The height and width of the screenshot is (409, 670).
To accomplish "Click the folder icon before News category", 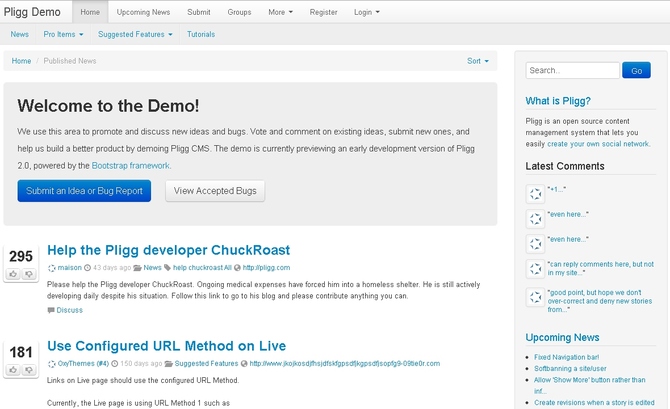I will point(137,268).
